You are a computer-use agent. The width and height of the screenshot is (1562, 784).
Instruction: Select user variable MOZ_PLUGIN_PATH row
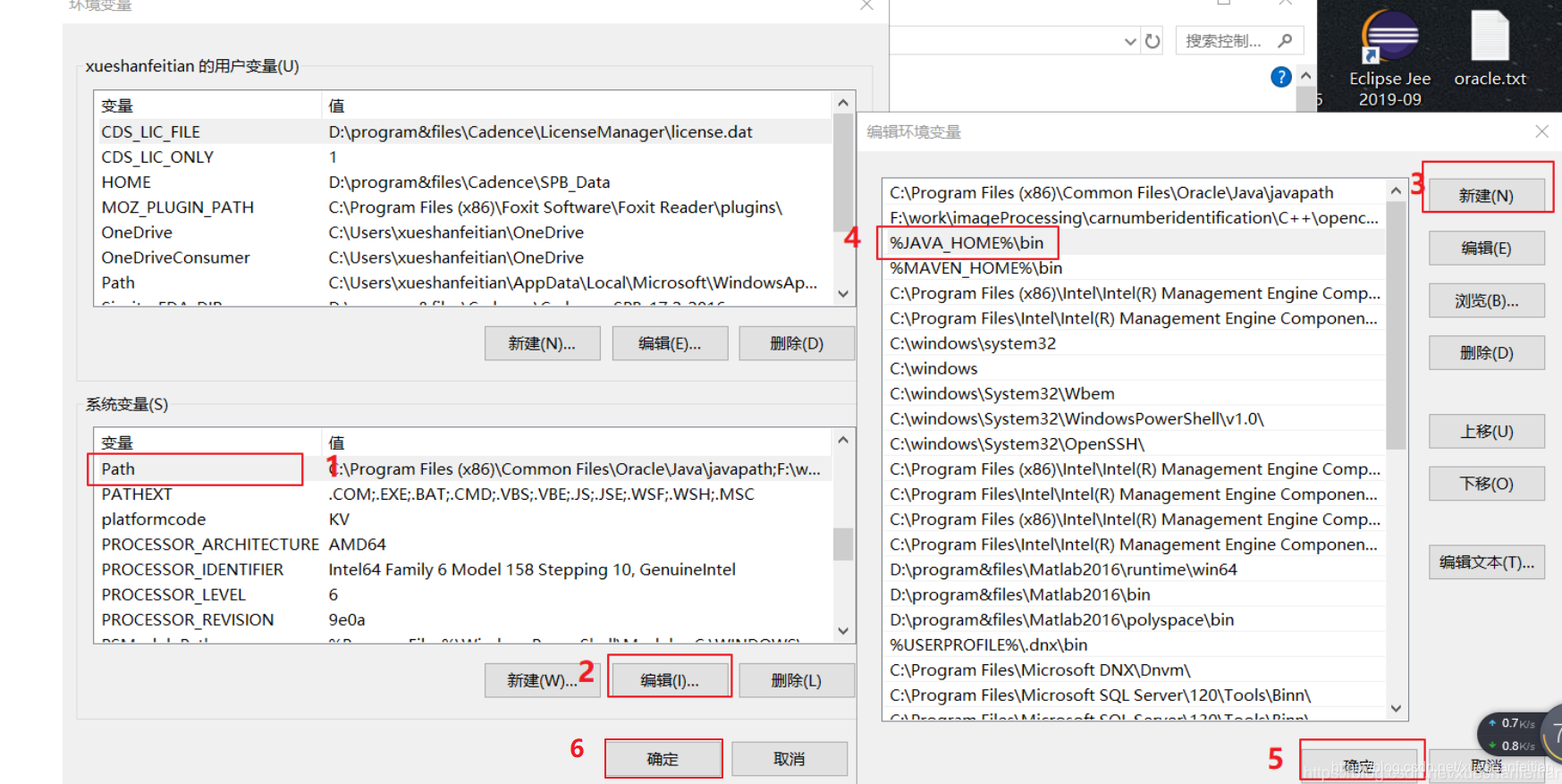pos(463,207)
